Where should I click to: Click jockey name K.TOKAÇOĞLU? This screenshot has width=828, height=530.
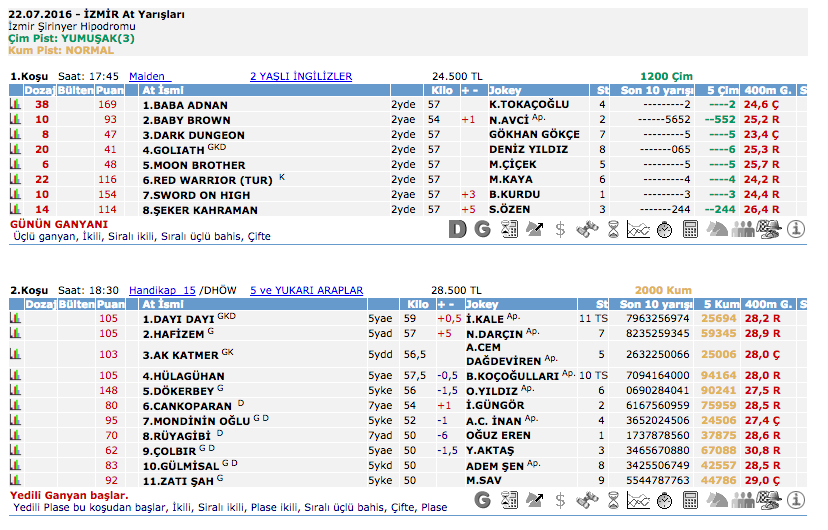pos(528,104)
